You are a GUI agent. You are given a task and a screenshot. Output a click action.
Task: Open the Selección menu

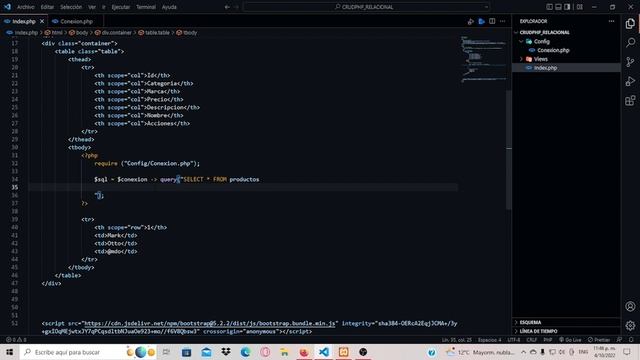[71, 7]
